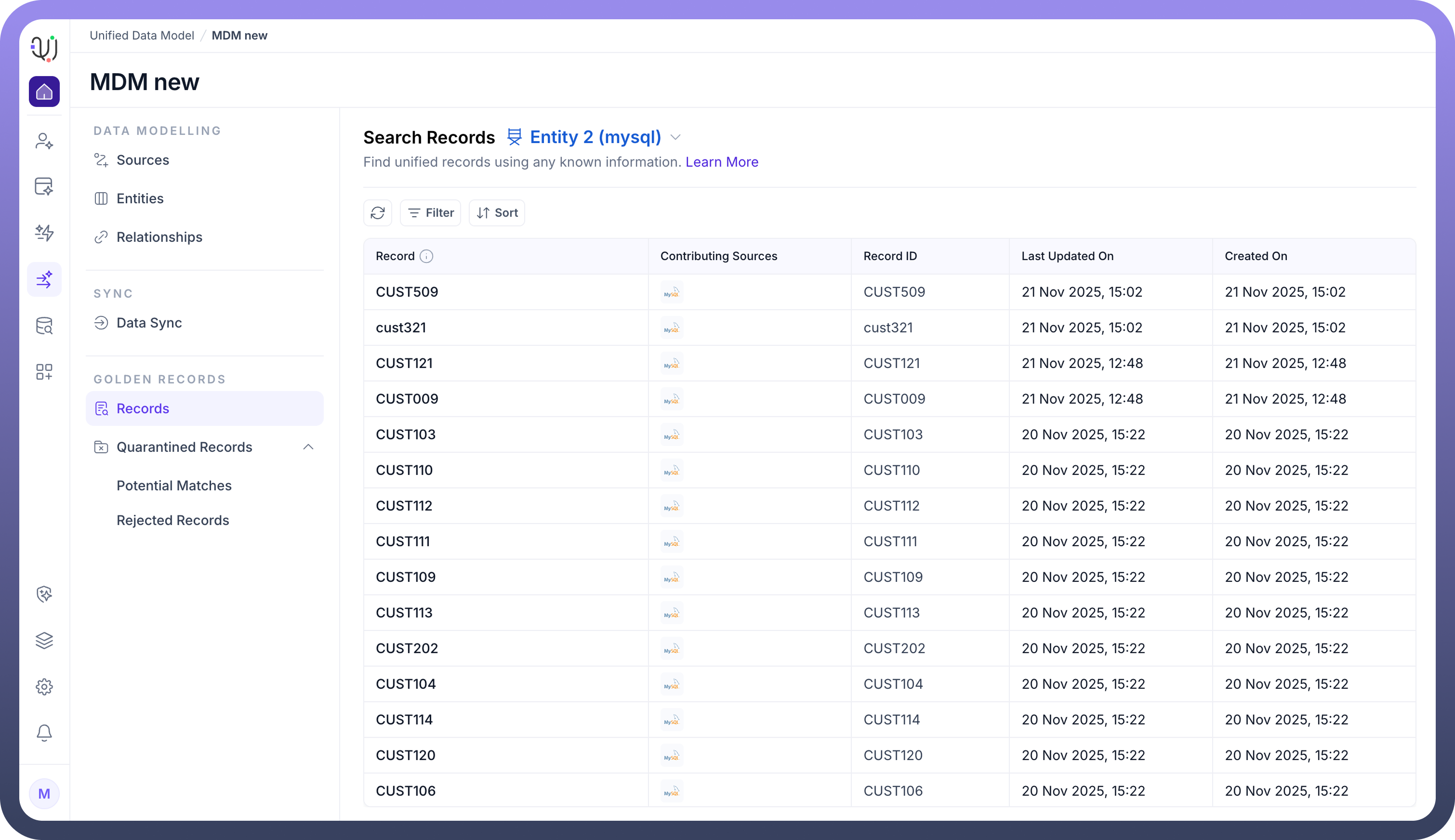1455x840 pixels.
Task: Click MySQL source icon for CUST509
Action: click(672, 292)
